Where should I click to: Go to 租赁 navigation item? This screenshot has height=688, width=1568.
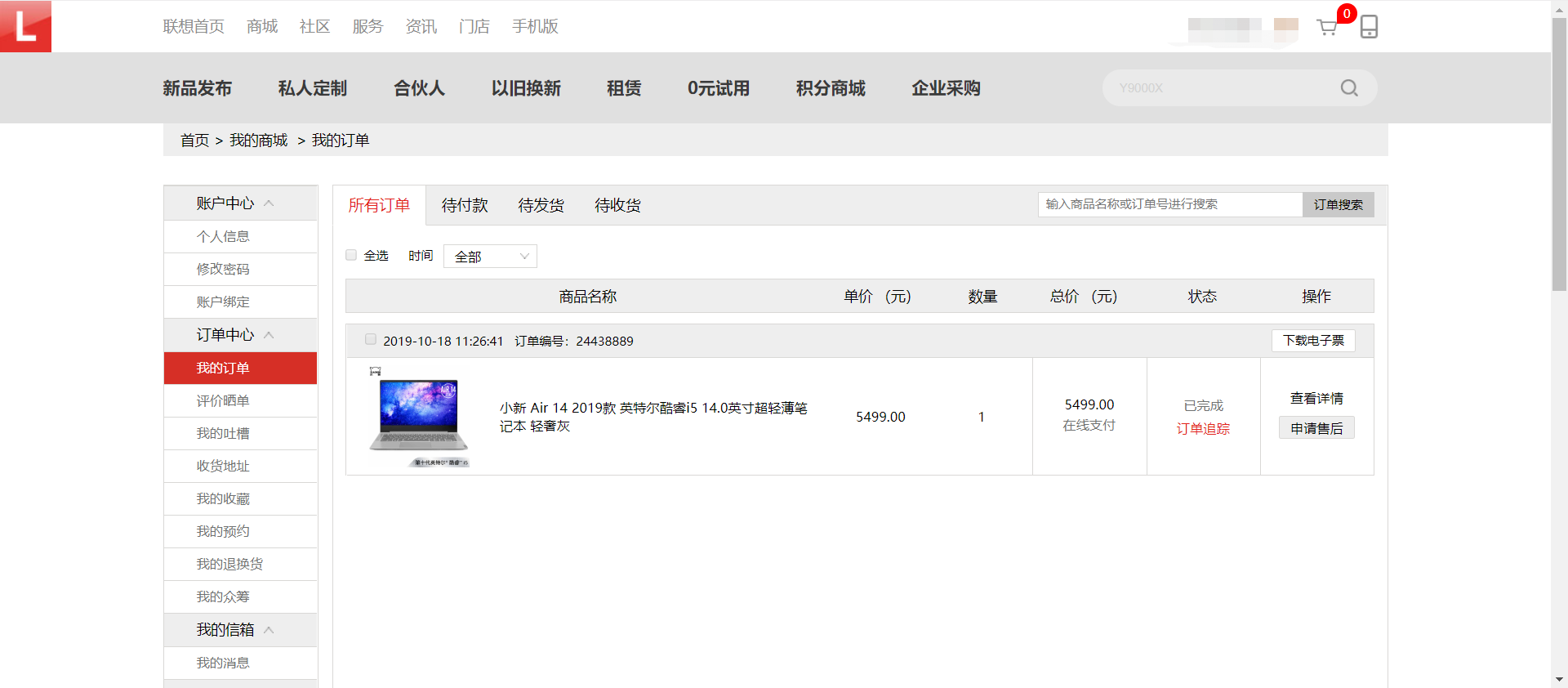point(624,88)
